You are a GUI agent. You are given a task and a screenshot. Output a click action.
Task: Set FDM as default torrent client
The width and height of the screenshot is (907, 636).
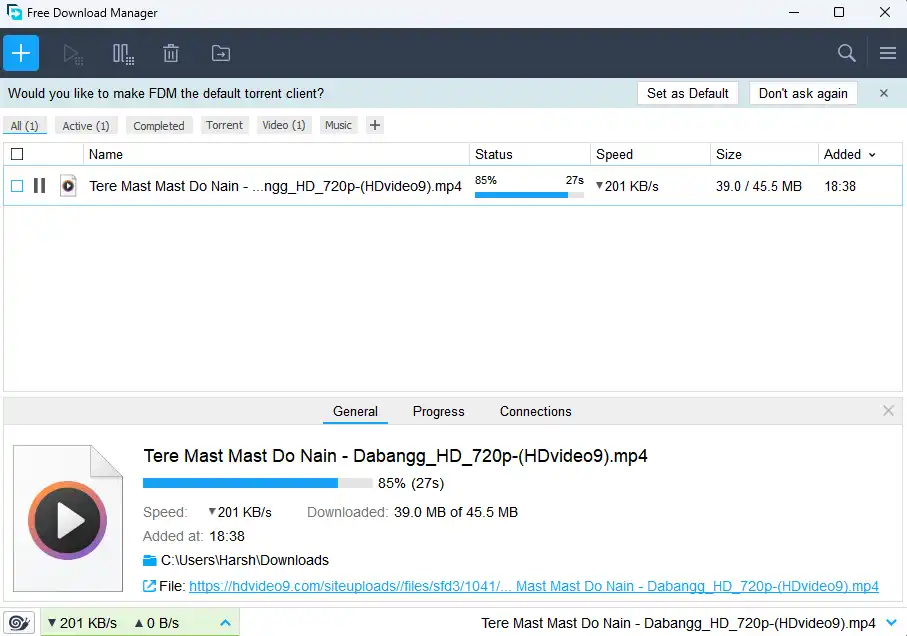click(688, 93)
